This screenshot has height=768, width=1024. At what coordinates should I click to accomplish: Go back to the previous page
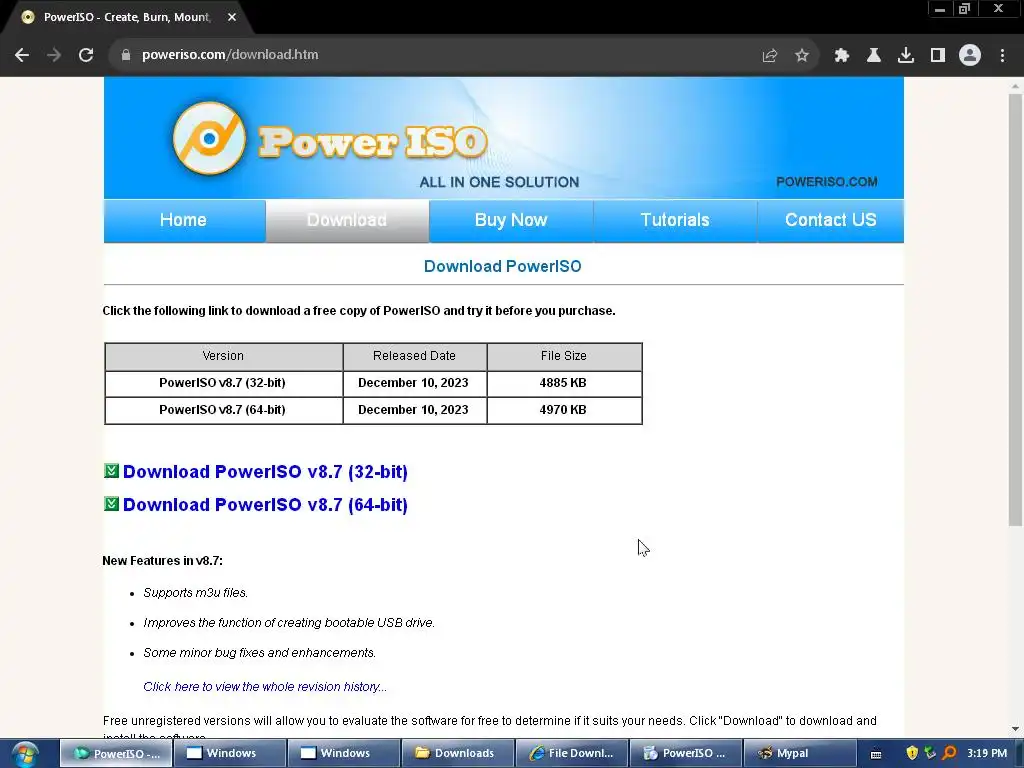coord(22,55)
